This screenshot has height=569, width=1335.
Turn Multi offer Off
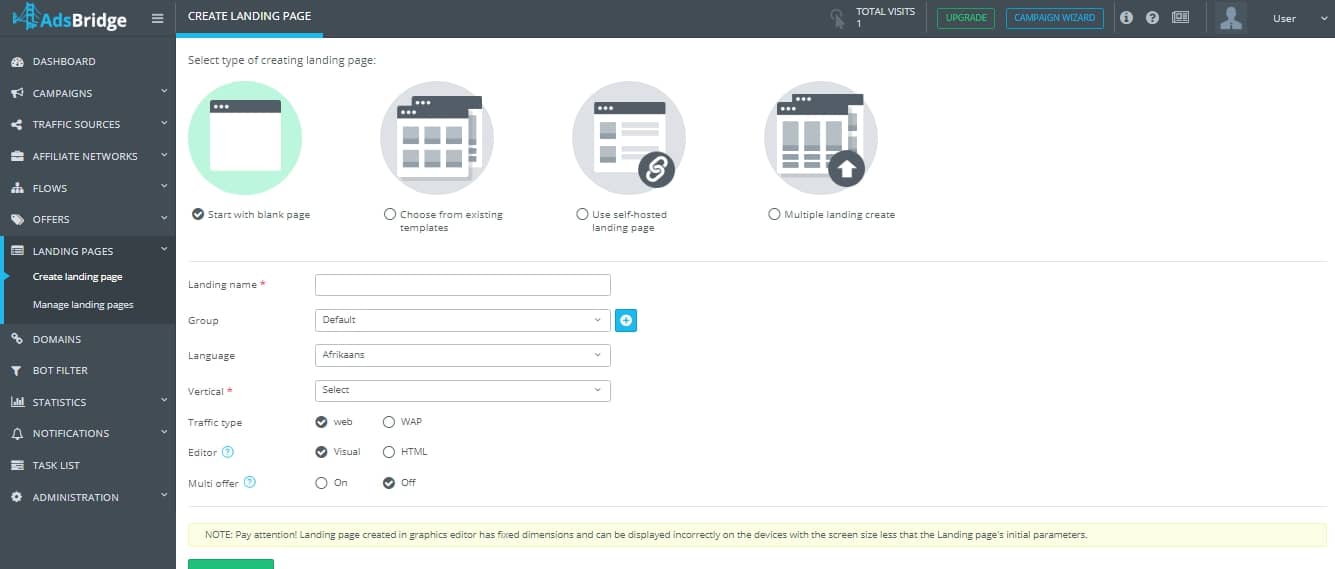pyautogui.click(x=389, y=482)
